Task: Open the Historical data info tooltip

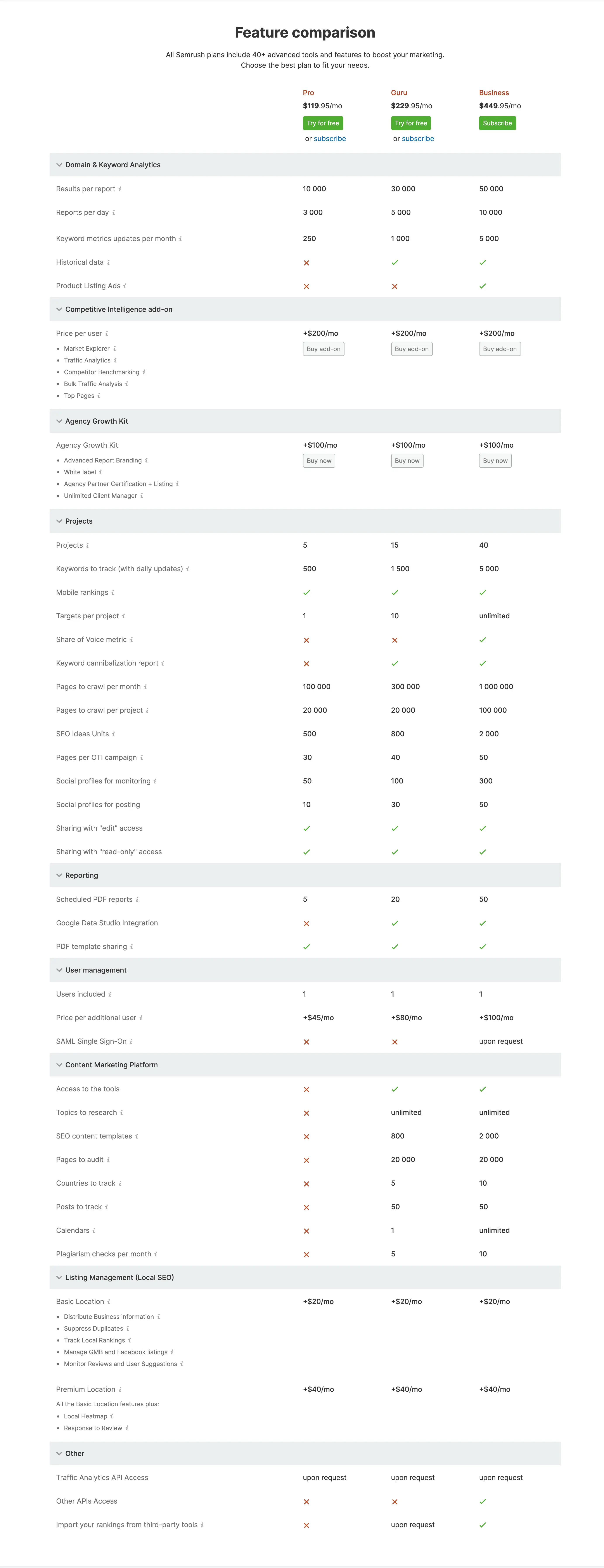Action: click(108, 262)
